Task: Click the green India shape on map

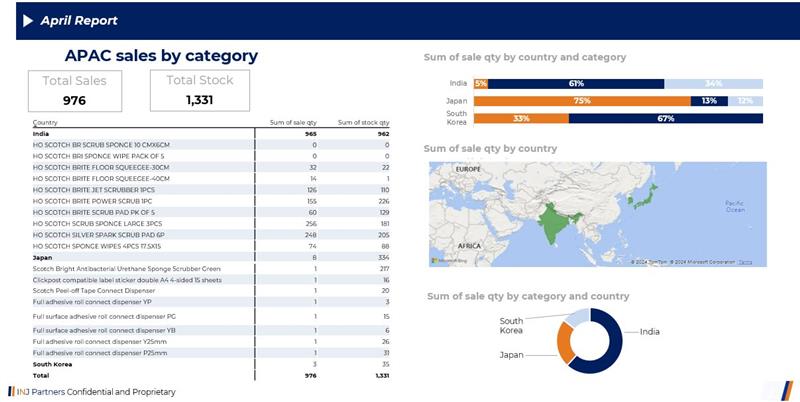Action: click(x=553, y=223)
